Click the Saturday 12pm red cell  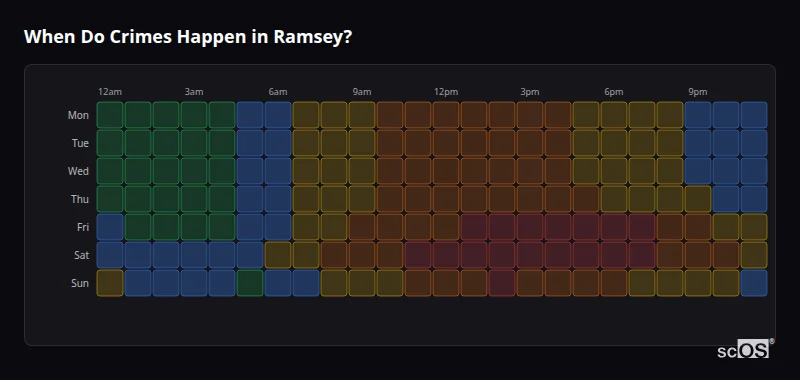point(446,255)
